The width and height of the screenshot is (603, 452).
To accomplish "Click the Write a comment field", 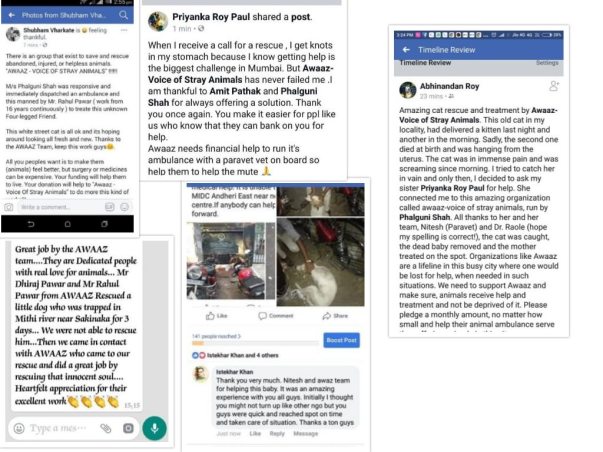I will (x=60, y=207).
